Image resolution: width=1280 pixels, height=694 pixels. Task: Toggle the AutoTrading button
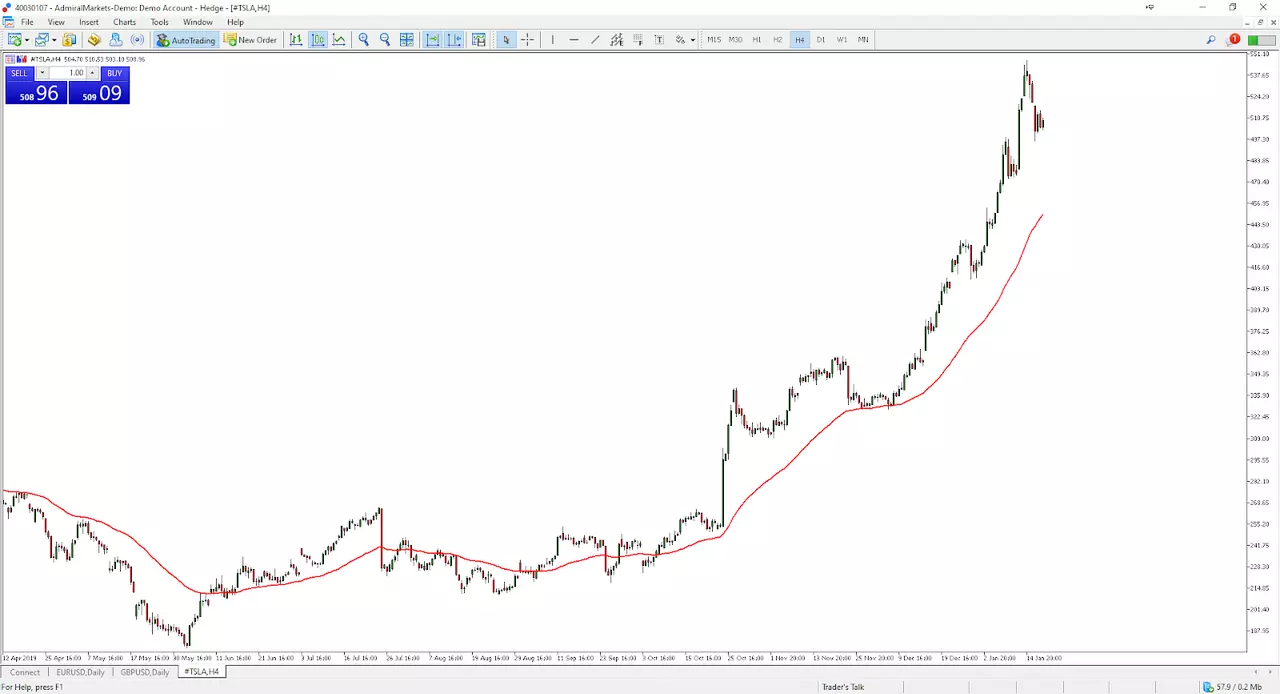pos(186,40)
